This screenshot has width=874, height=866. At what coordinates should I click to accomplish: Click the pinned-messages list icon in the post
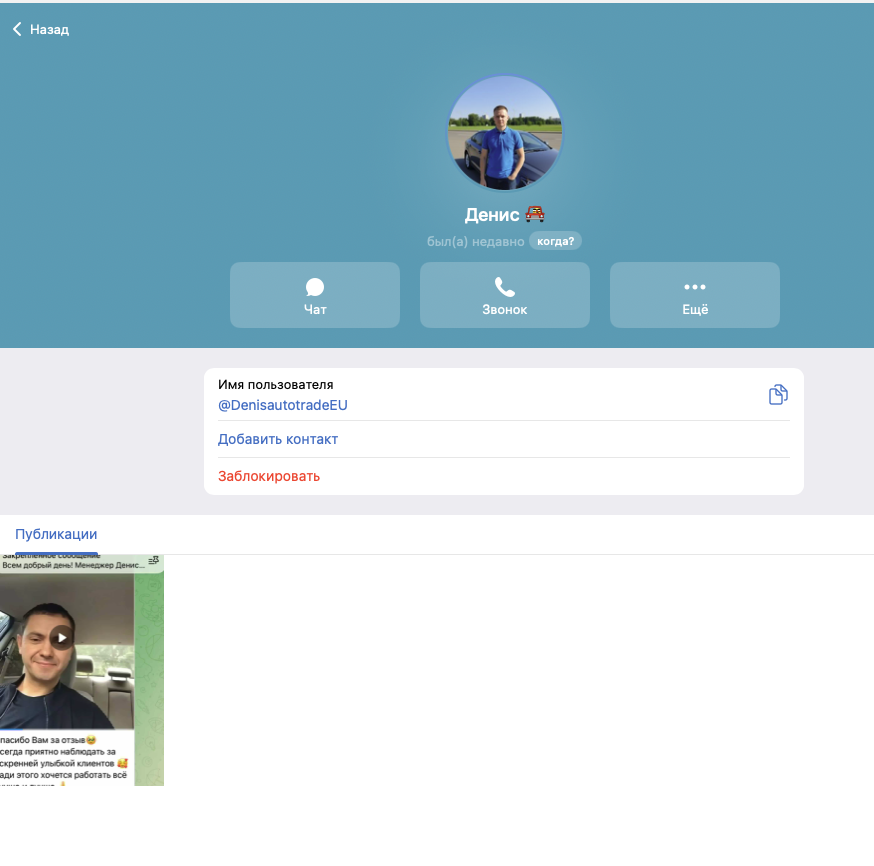tap(153, 561)
